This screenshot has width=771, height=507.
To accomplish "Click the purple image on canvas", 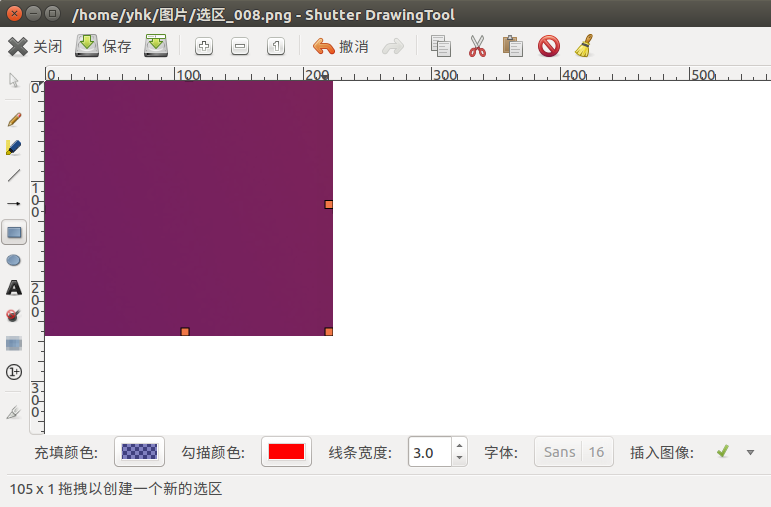I will 189,208.
